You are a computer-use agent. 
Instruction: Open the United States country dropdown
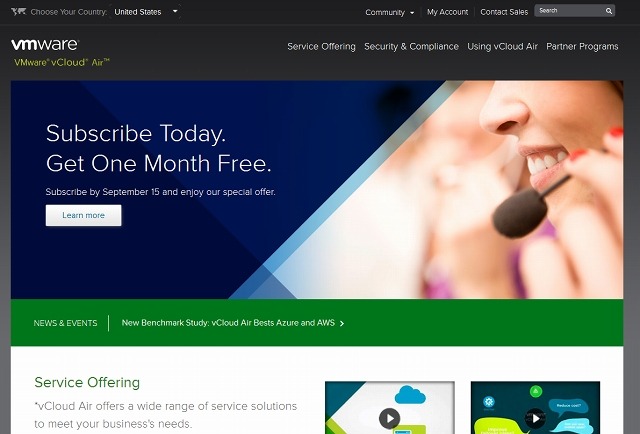coord(146,12)
